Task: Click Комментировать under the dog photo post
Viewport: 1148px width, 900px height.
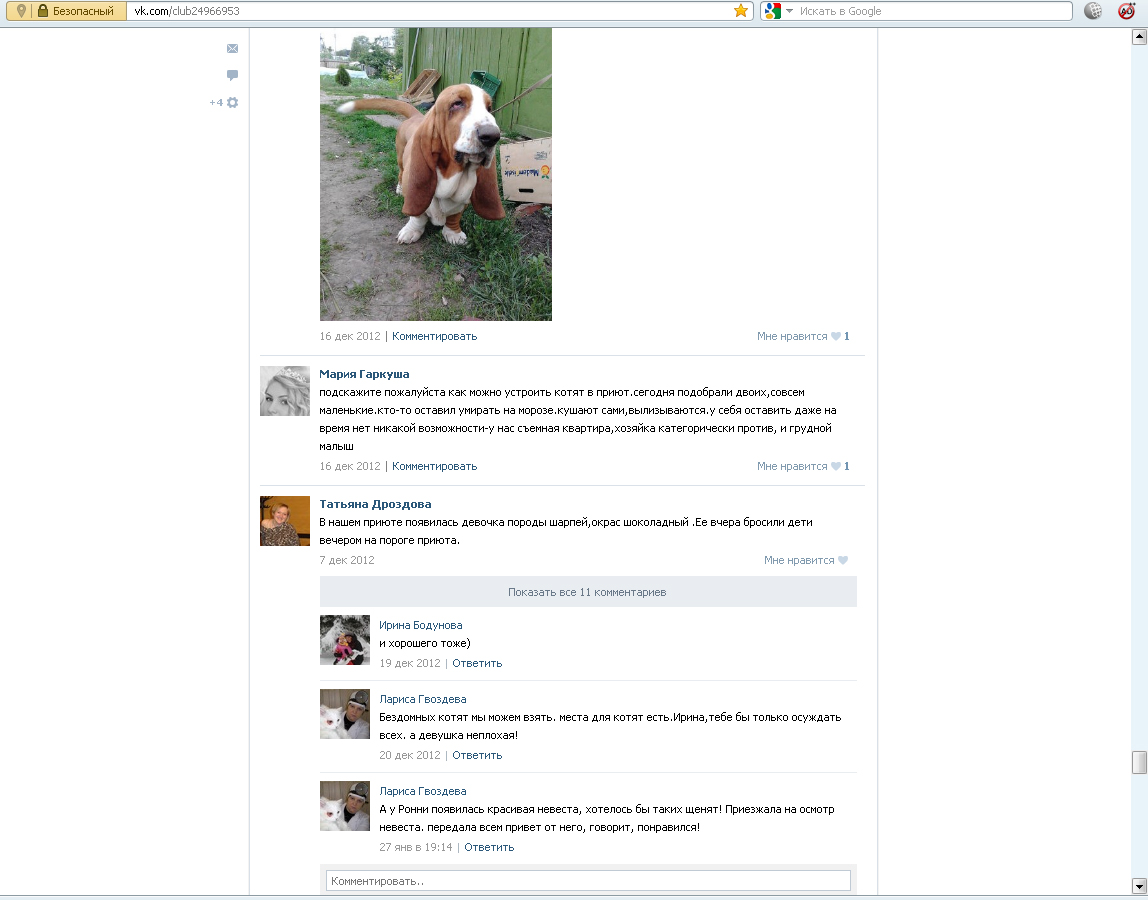Action: point(434,336)
